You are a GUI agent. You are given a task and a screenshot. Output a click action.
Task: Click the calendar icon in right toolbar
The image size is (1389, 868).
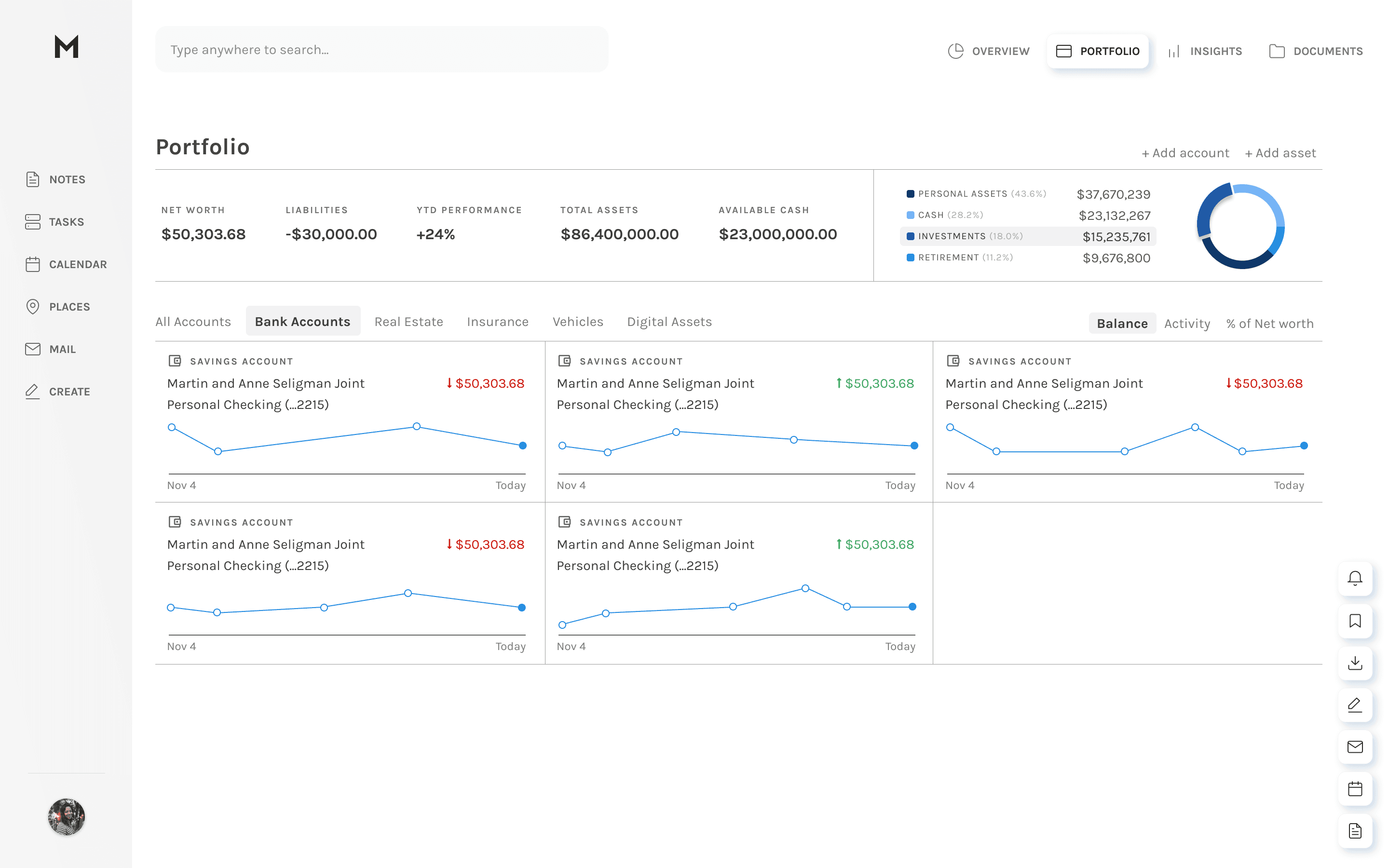(1355, 789)
